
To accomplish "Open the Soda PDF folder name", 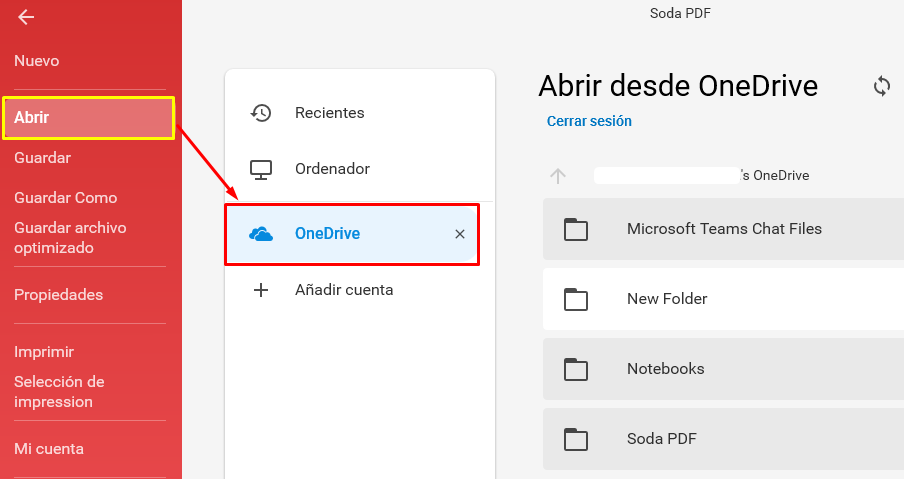I will [661, 439].
